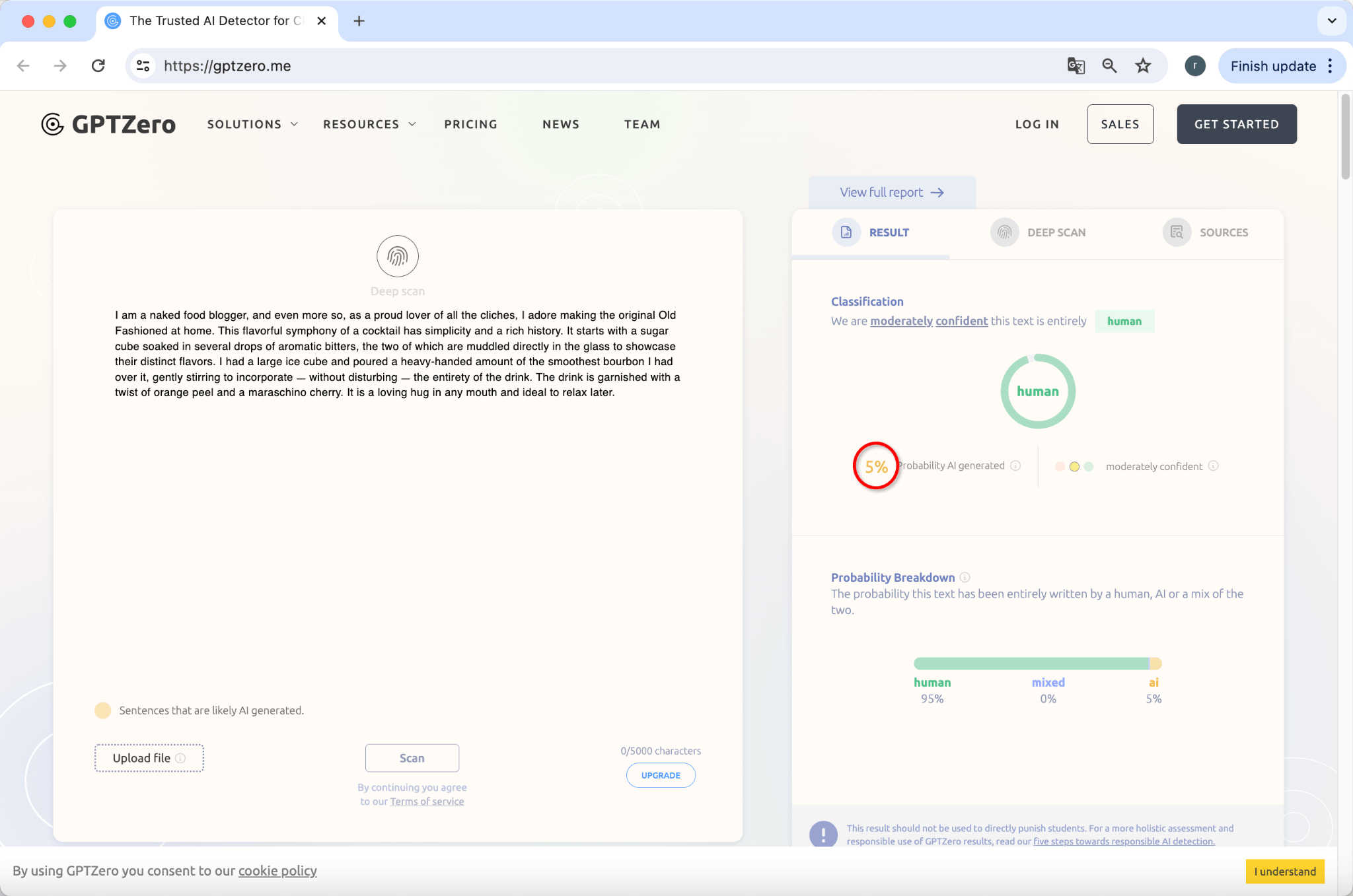Expand the RESOURCES dropdown
This screenshot has height=896, width=1353.
[x=370, y=123]
